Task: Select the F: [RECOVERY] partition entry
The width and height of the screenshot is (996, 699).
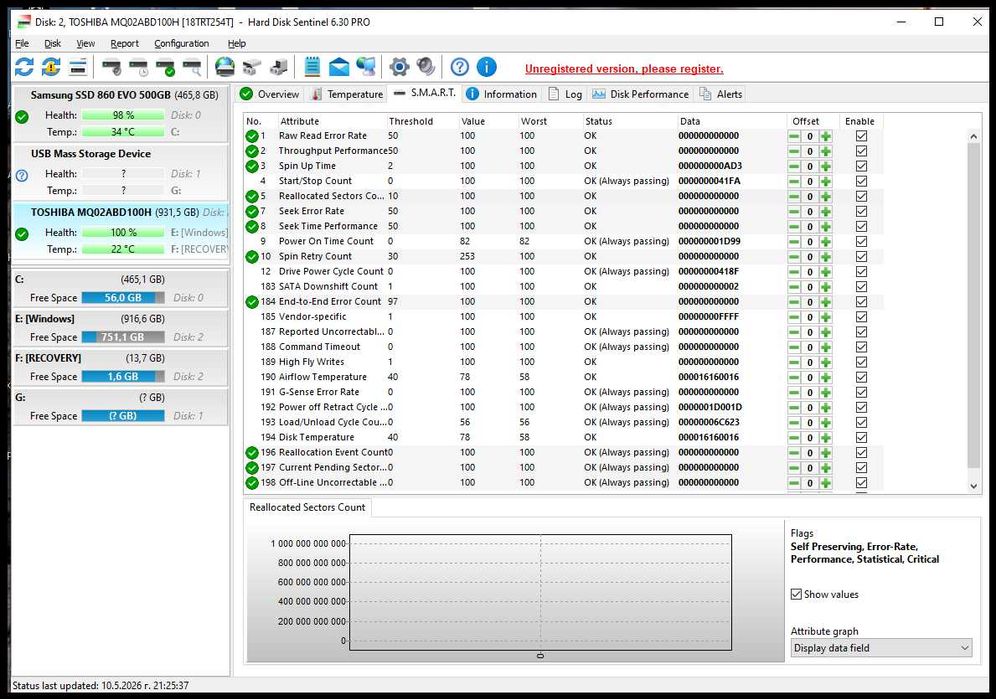Action: pyautogui.click(x=121, y=367)
